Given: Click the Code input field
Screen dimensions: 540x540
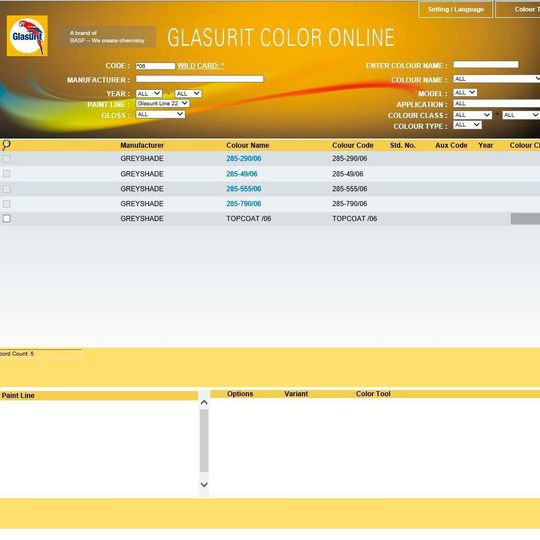Looking at the screenshot, I should point(155,66).
